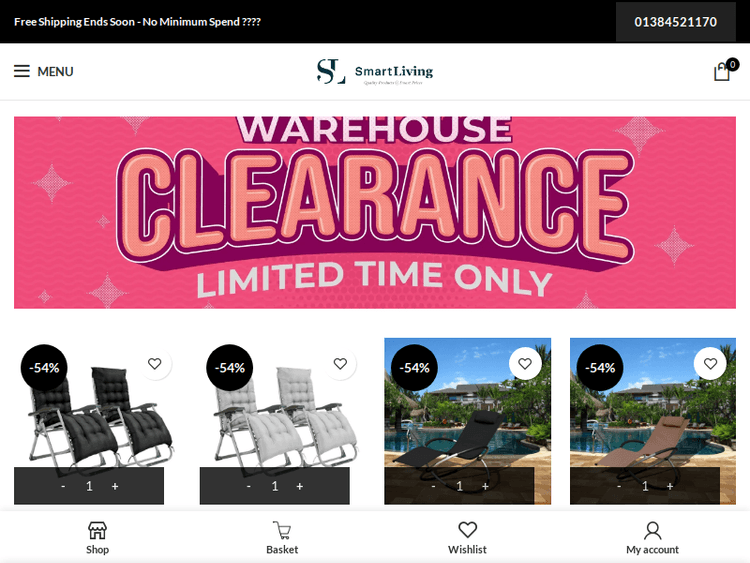Decrease quantity of the black recliner chairs
Viewport: 750px width, 563px height.
click(x=63, y=486)
